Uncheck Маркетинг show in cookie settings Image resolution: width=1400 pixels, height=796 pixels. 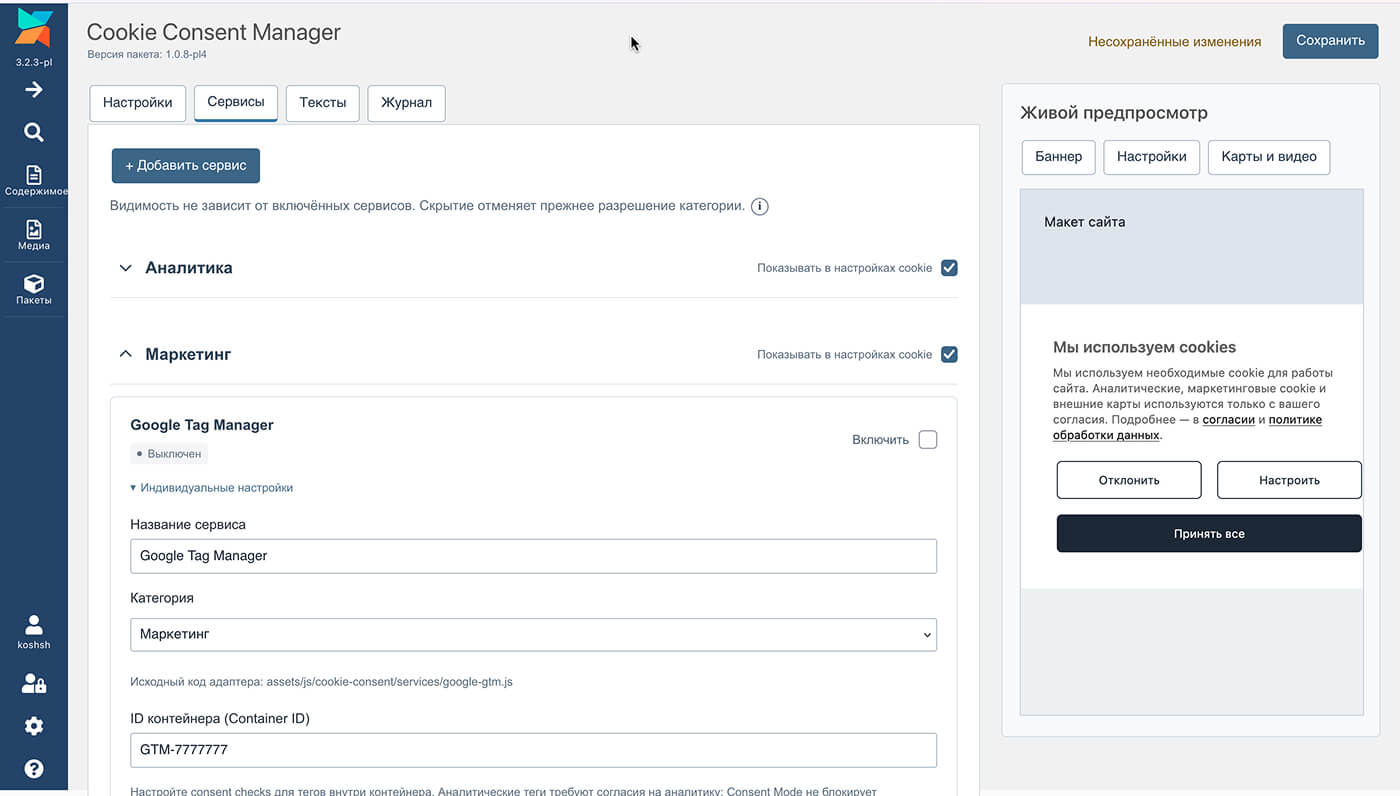950,354
